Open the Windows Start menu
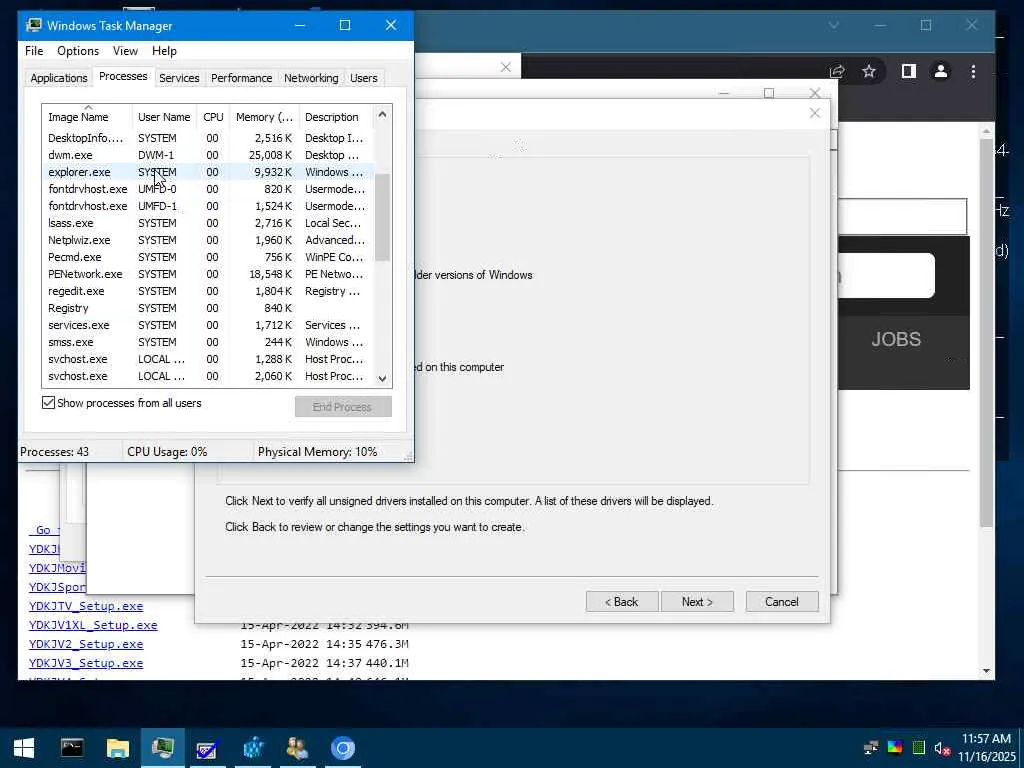Viewport: 1024px width, 768px height. pyautogui.click(x=24, y=748)
